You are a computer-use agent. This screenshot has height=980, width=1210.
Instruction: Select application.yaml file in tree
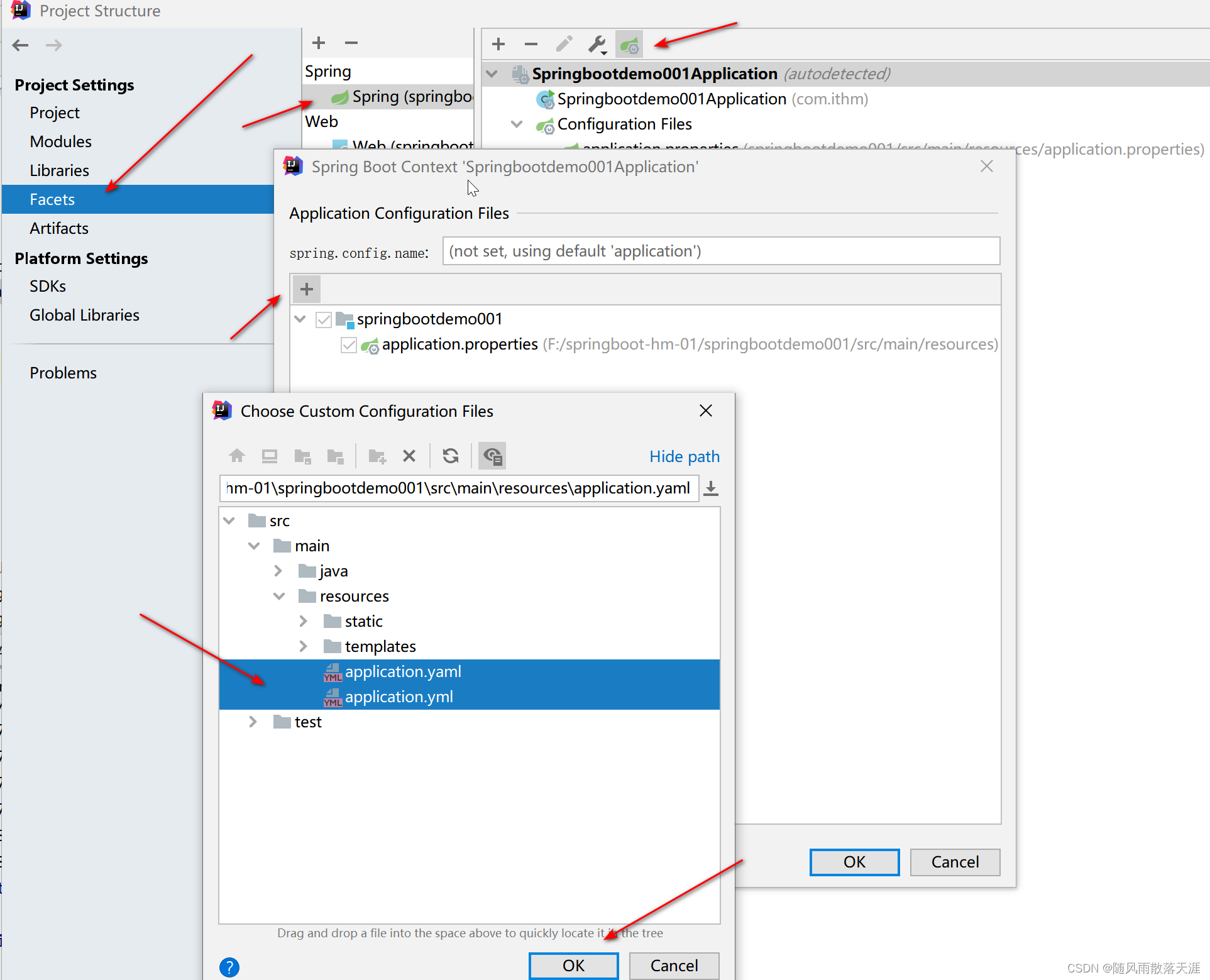470,672
